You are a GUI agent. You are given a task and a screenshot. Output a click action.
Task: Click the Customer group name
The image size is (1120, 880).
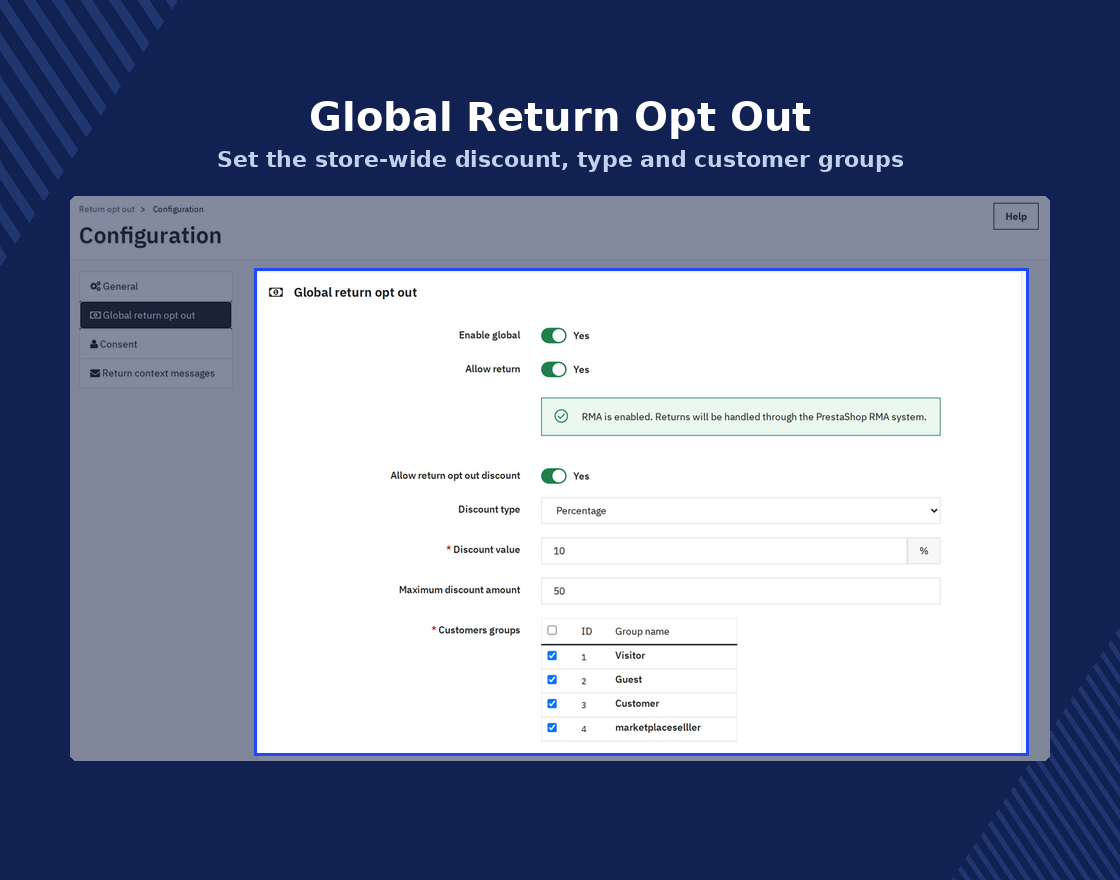click(x=637, y=704)
